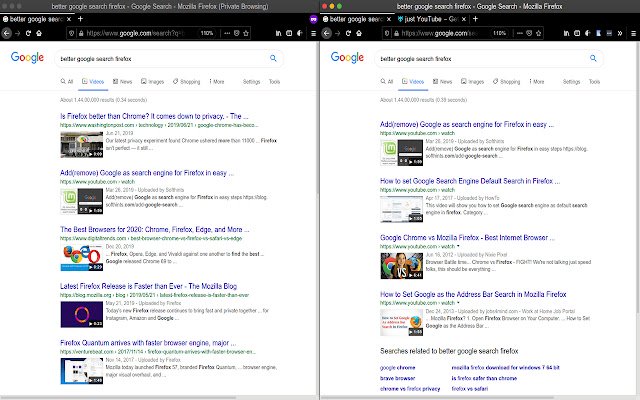Close the tab in private window
The image size is (640, 400).
click(69, 19)
